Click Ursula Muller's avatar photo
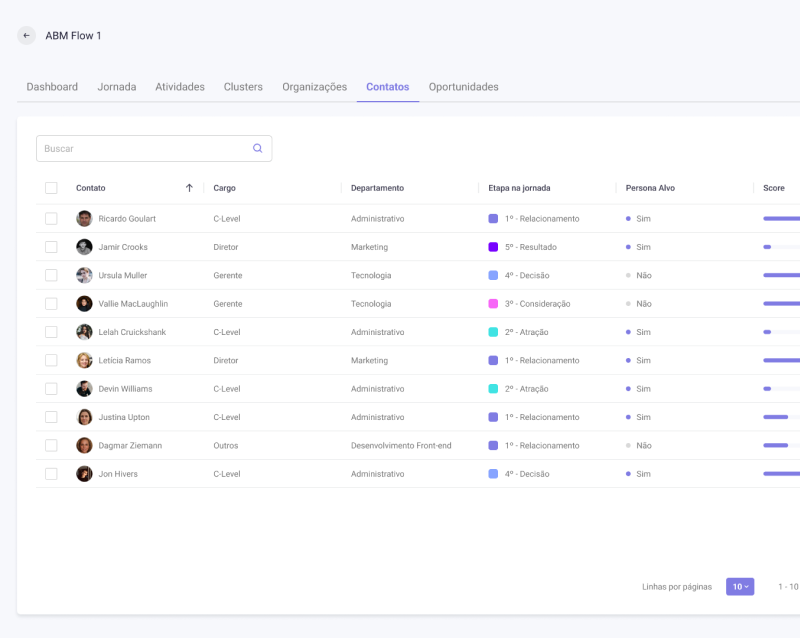The image size is (800, 638). click(x=84, y=275)
